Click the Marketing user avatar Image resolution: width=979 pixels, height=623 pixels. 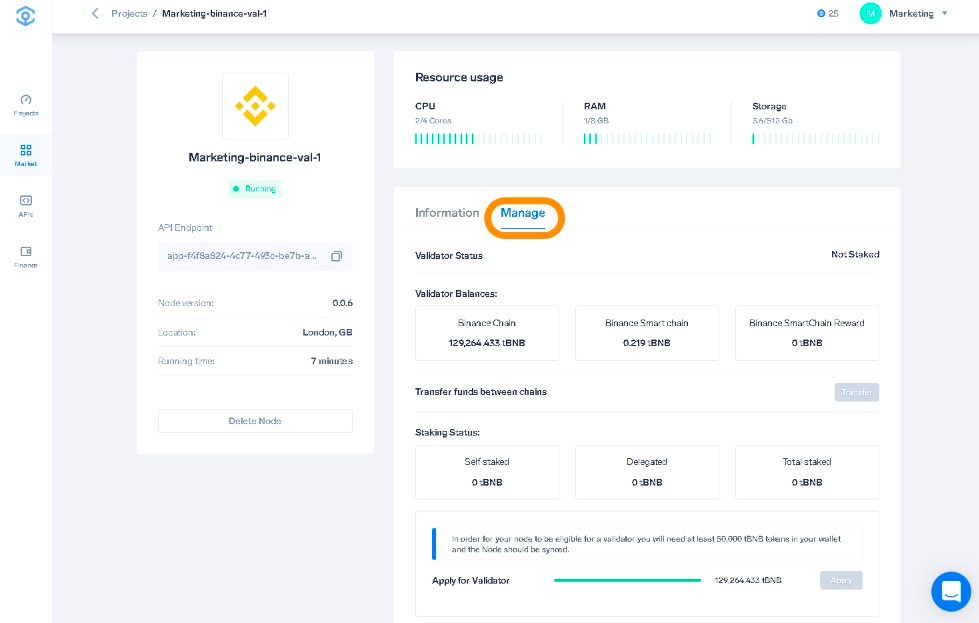(870, 13)
